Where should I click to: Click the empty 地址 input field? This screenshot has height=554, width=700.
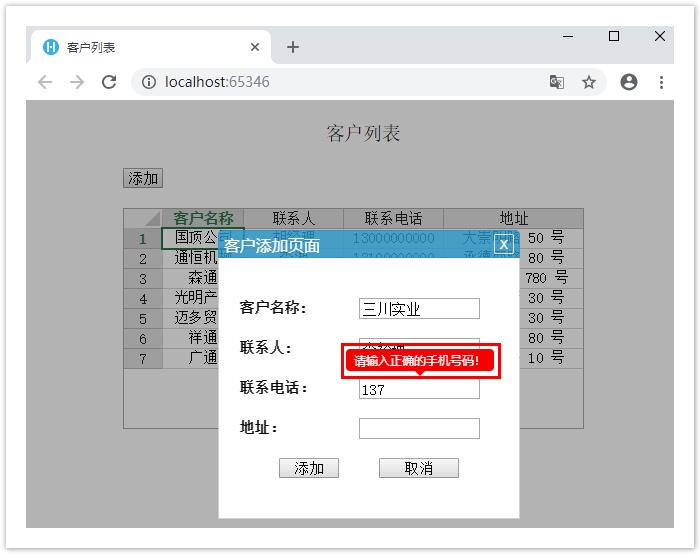coord(419,428)
